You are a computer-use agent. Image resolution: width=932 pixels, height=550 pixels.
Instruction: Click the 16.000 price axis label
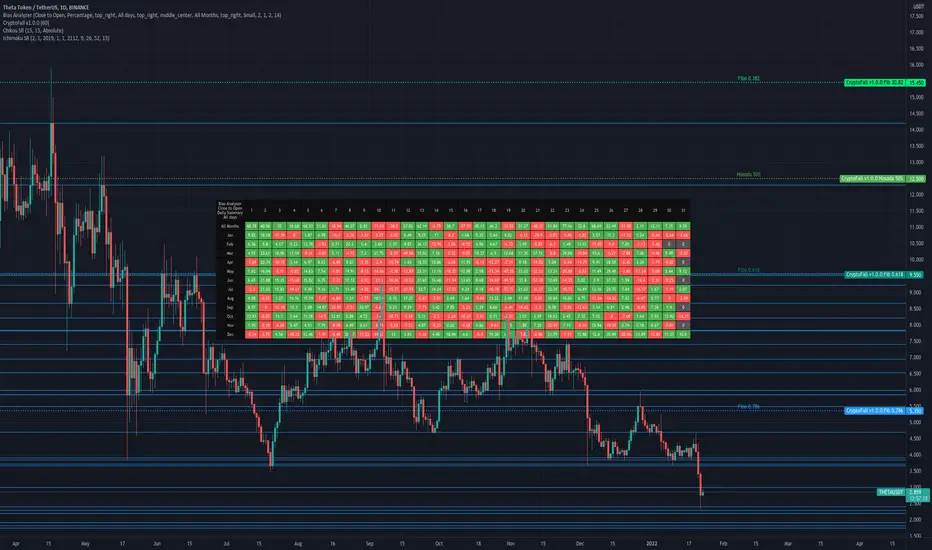[916, 65]
